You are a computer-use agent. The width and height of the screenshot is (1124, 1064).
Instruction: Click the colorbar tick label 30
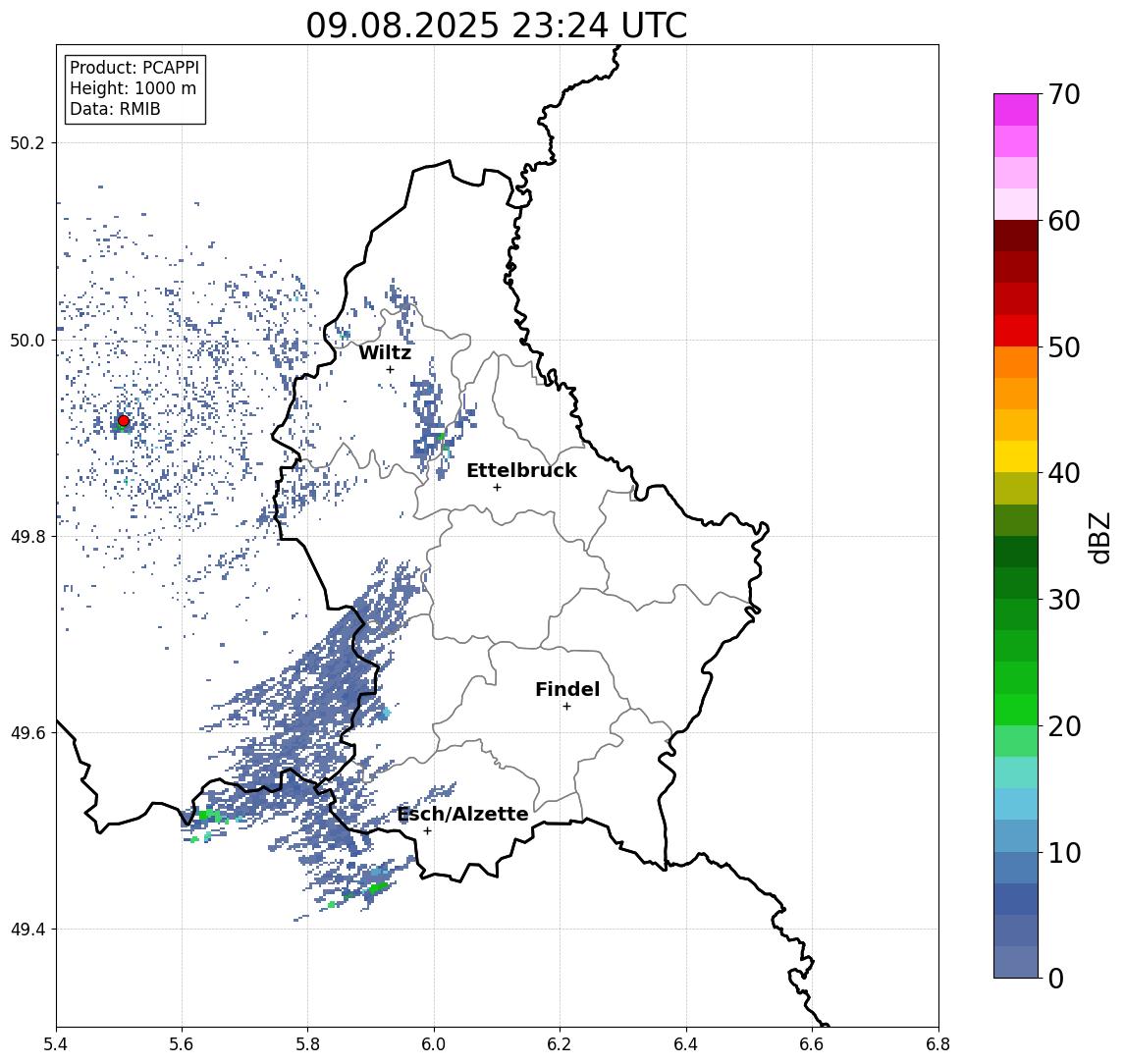pyautogui.click(x=1064, y=600)
